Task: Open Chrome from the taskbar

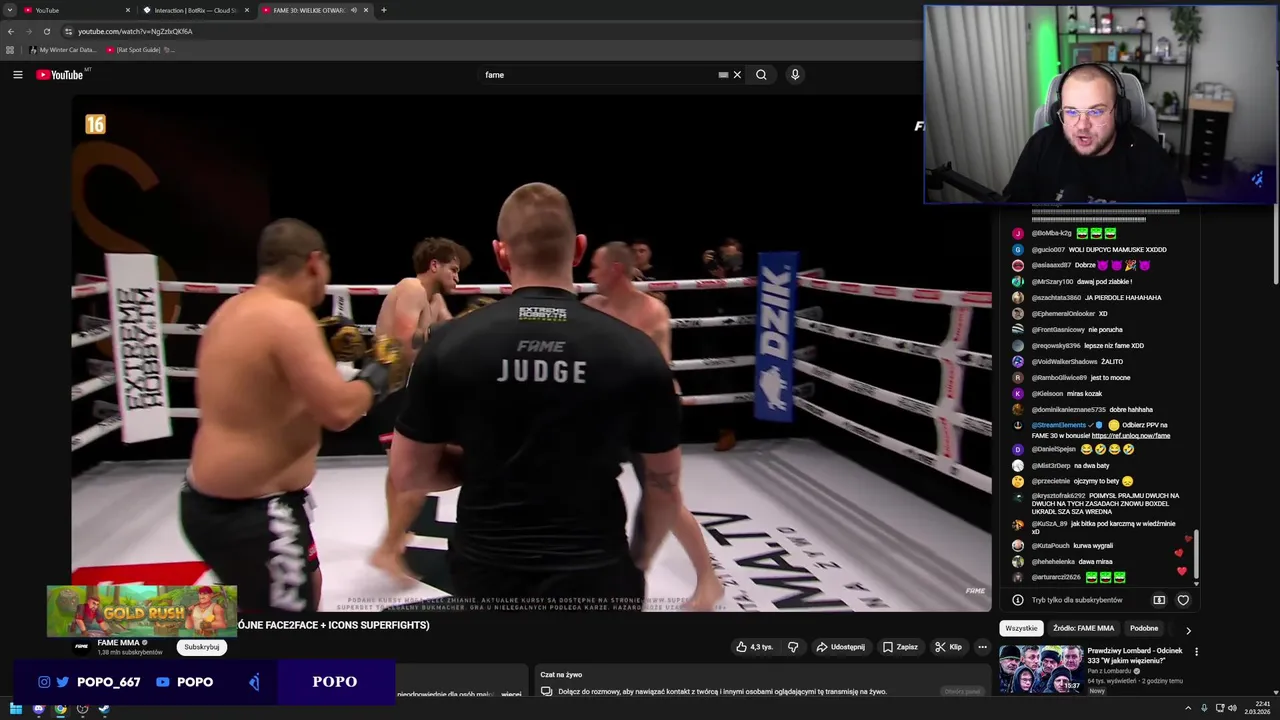Action: point(60,709)
